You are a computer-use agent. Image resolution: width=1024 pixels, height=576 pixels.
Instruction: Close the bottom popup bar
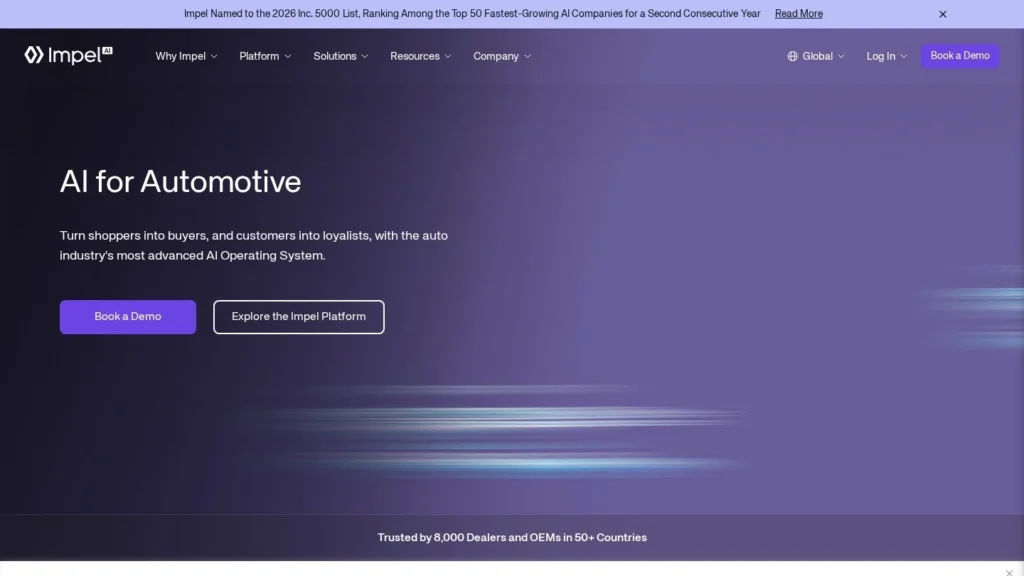click(x=1009, y=572)
